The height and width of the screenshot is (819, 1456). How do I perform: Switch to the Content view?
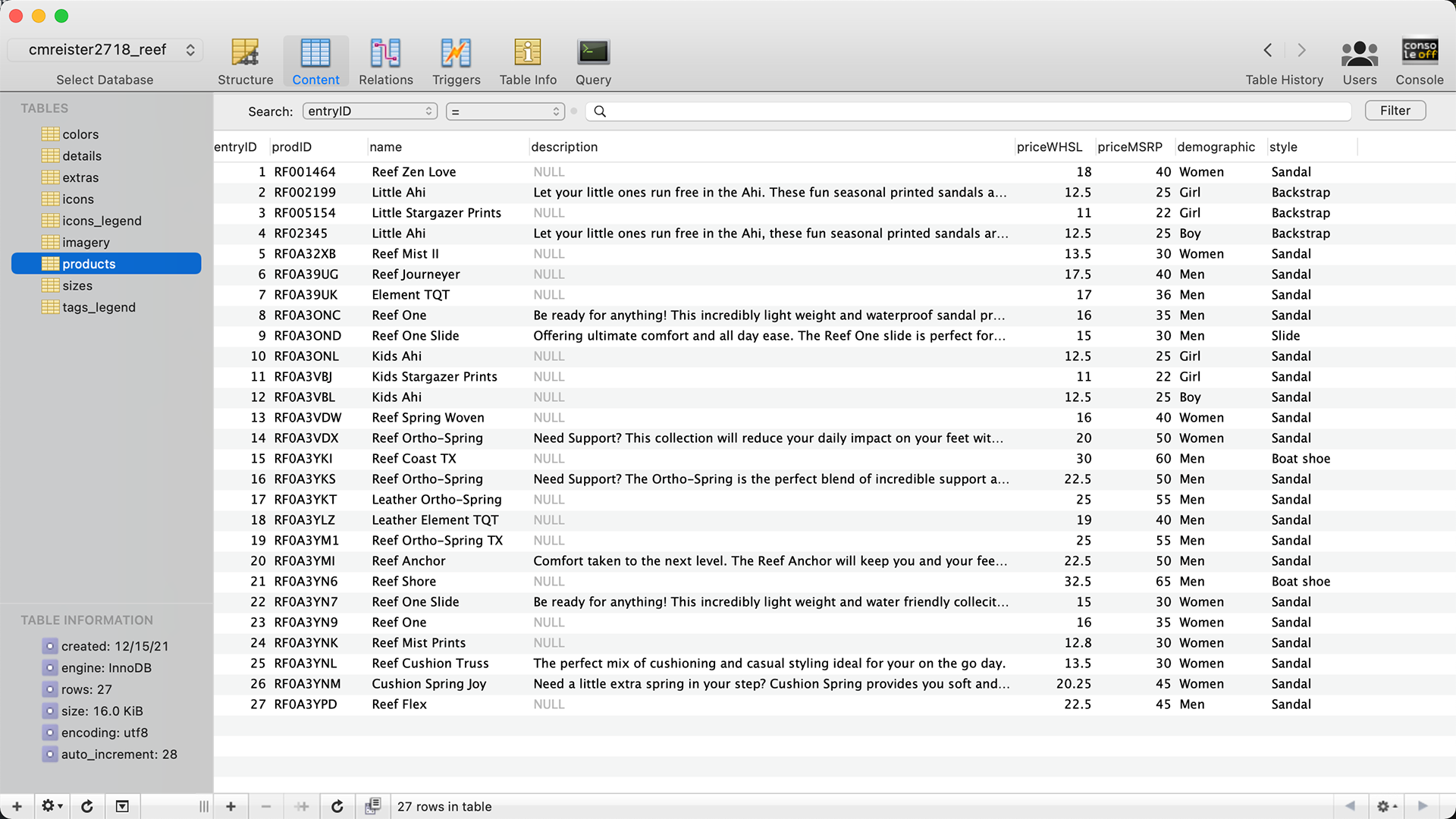[x=315, y=61]
